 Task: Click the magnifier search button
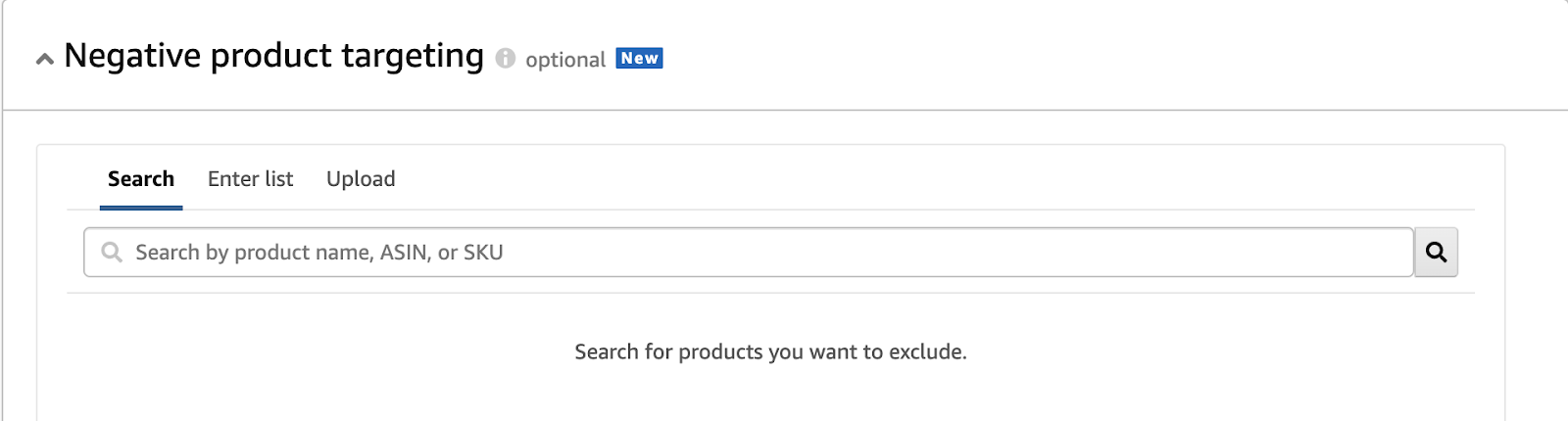pyautogui.click(x=1437, y=253)
